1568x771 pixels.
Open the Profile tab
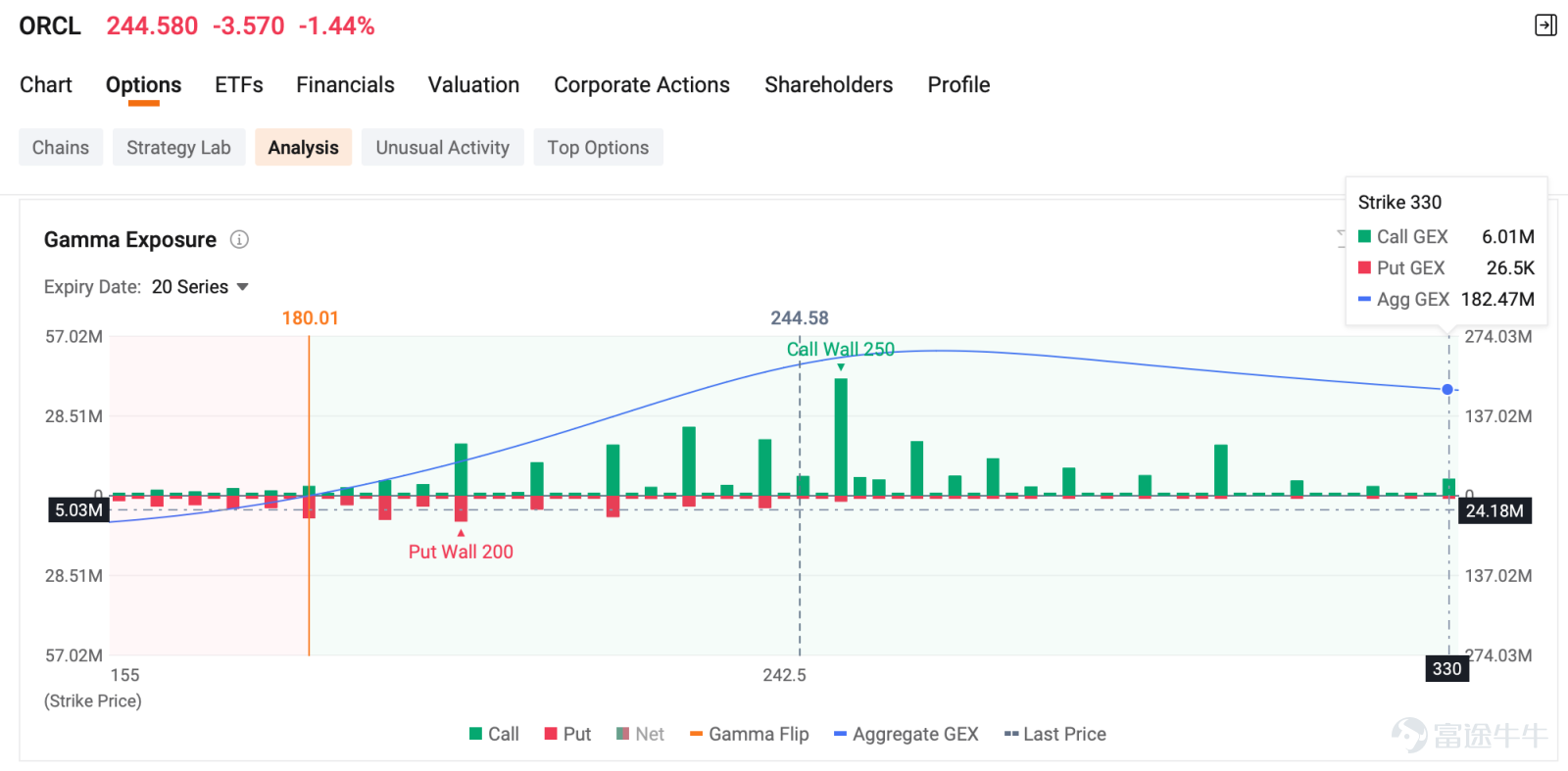(958, 85)
